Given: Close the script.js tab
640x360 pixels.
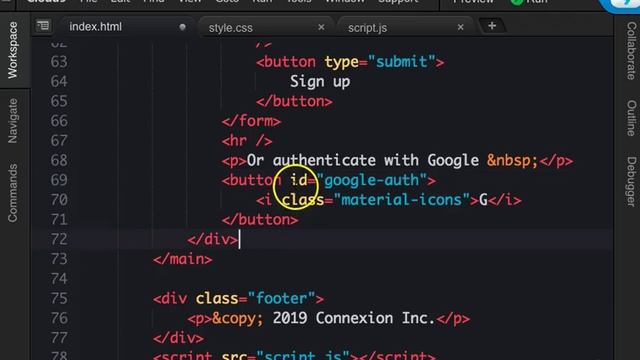Looking at the screenshot, I should pyautogui.click(x=460, y=27).
